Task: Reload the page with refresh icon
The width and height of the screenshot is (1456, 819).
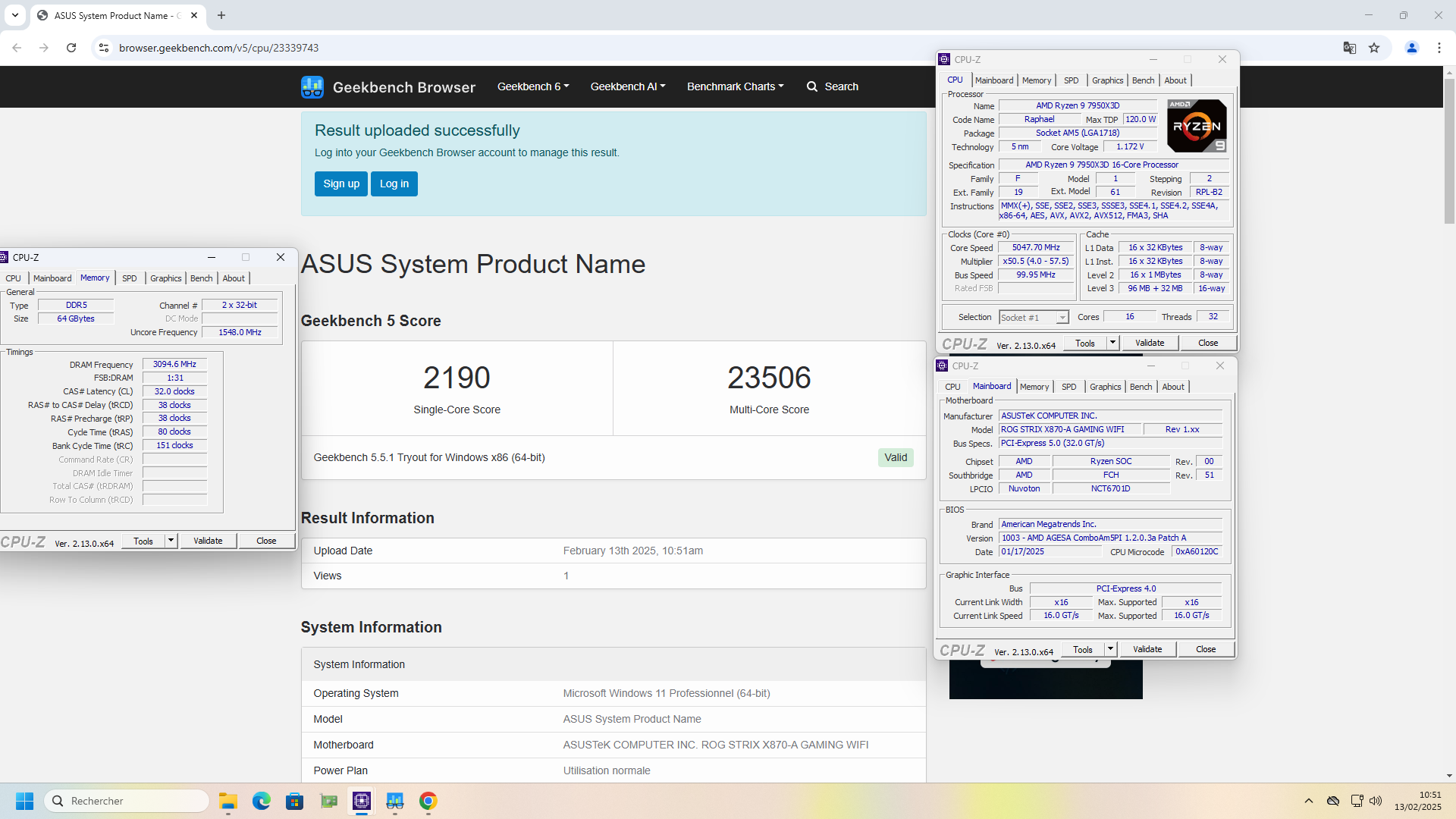Action: [x=71, y=48]
